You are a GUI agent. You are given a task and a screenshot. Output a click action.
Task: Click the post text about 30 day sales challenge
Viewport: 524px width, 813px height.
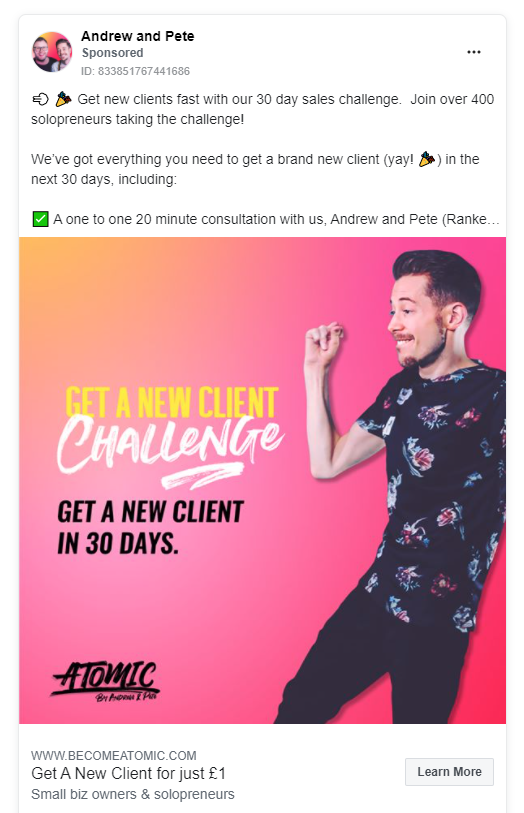pos(262,109)
